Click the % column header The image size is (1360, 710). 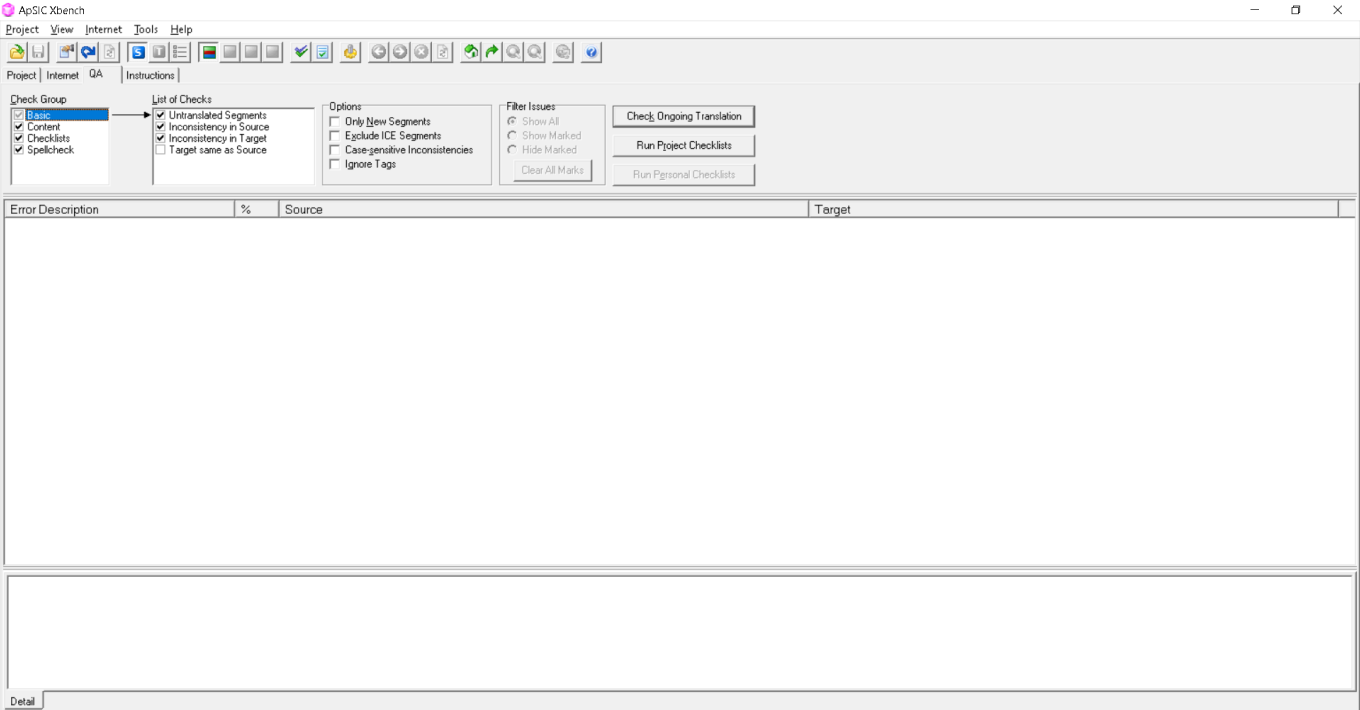(256, 209)
